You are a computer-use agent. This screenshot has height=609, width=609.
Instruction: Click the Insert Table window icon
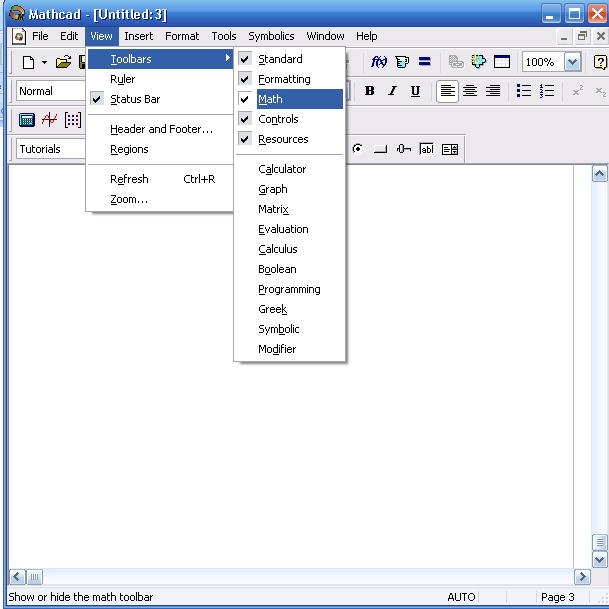[x=502, y=62]
